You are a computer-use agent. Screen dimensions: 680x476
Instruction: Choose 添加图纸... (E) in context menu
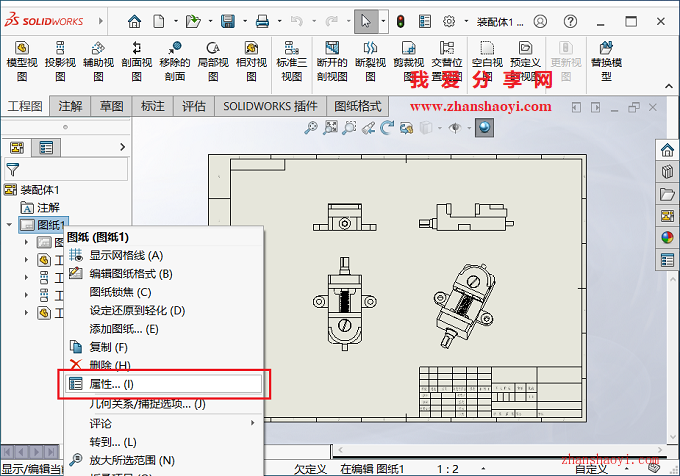pyautogui.click(x=163, y=329)
